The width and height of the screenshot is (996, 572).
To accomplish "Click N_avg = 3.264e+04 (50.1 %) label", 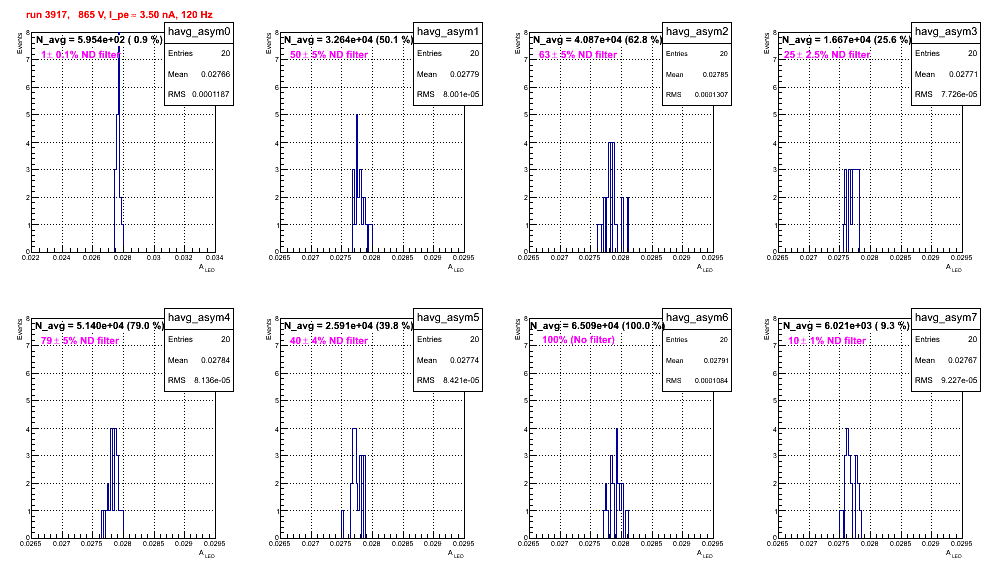I will click(x=348, y=40).
